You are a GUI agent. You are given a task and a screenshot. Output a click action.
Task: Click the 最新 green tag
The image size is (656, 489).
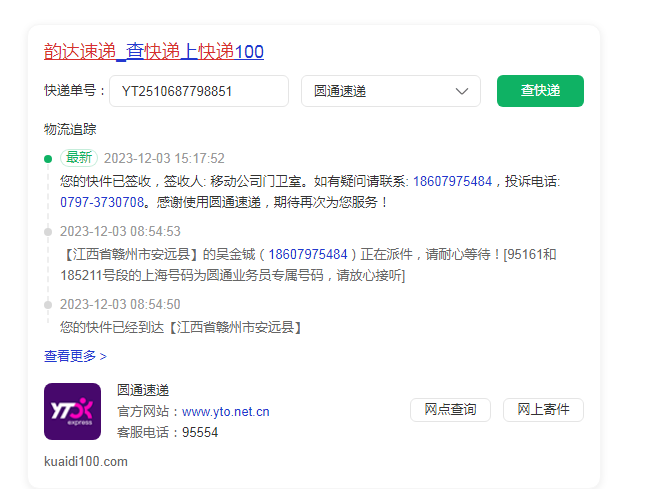79,158
